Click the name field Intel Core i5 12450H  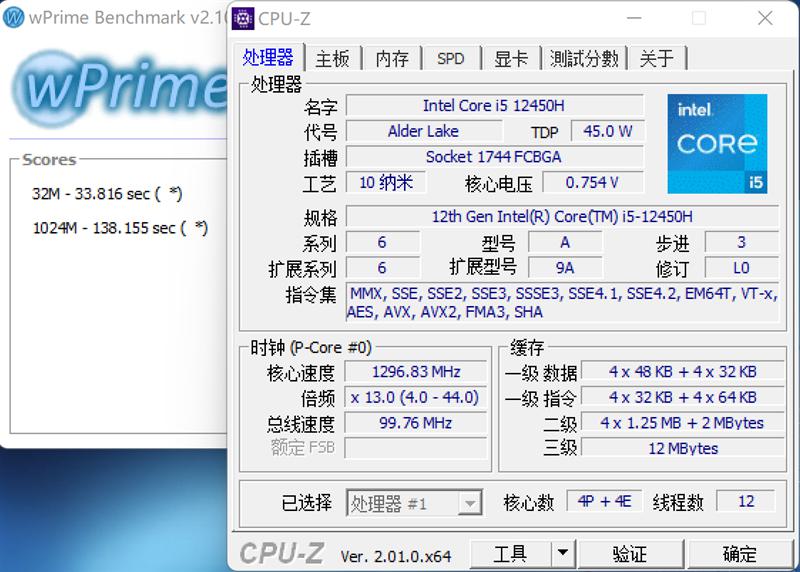(x=494, y=106)
